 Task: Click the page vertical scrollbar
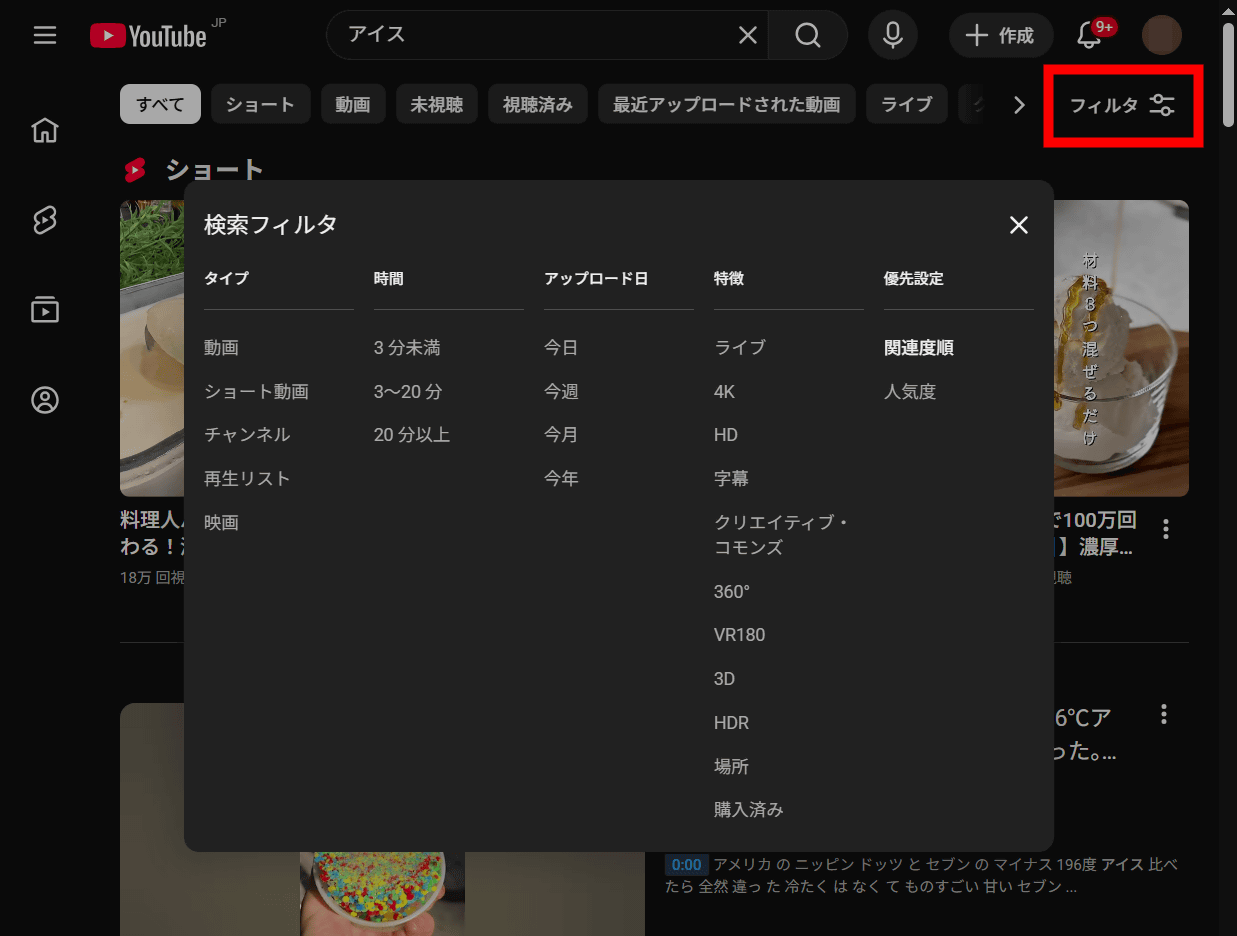(x=1228, y=75)
